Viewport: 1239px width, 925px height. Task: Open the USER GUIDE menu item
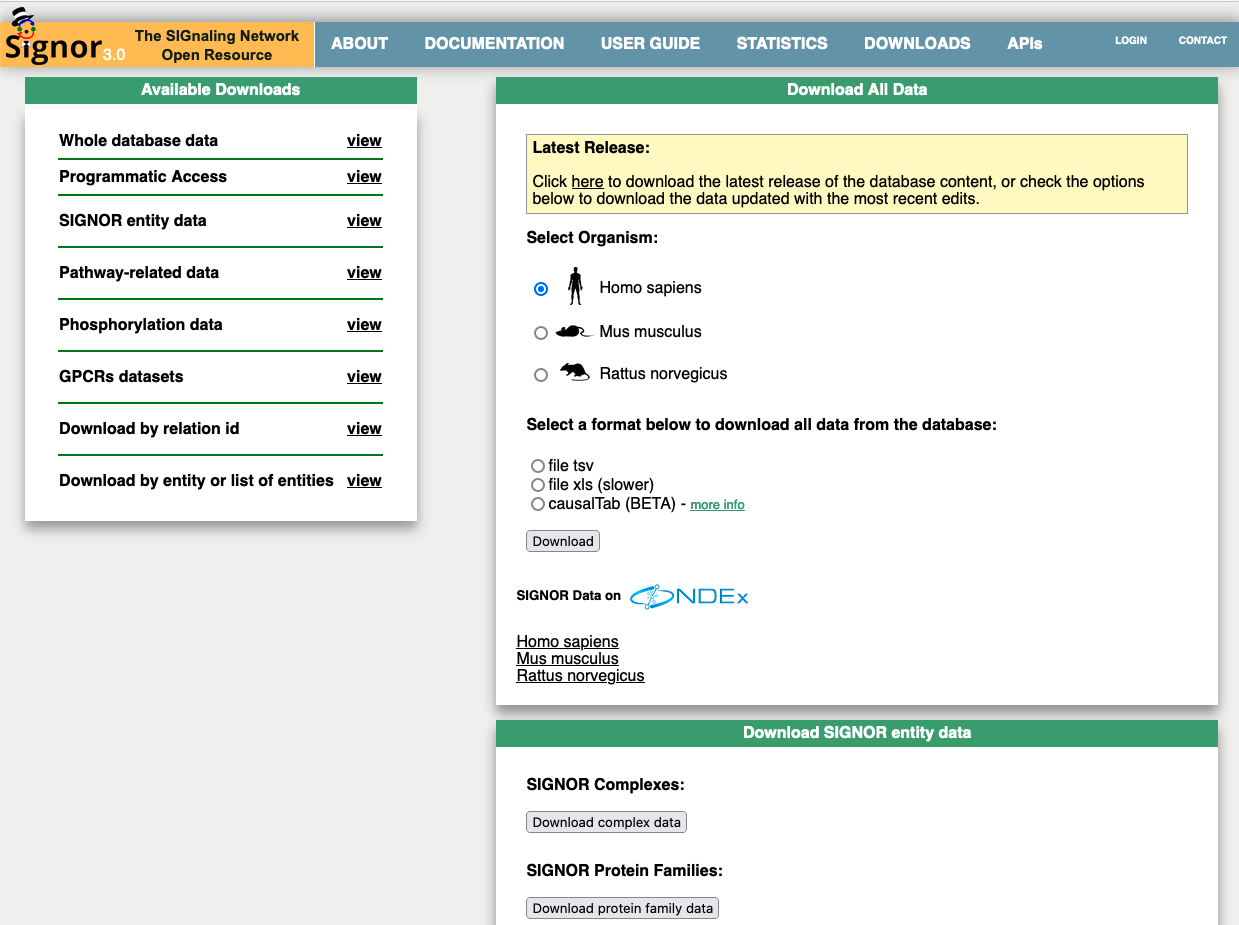[x=650, y=44]
